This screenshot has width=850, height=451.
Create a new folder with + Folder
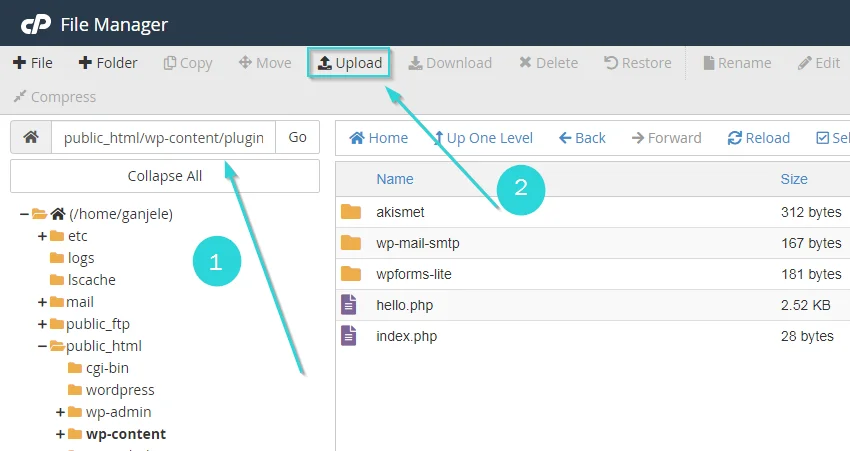pyautogui.click(x=108, y=63)
